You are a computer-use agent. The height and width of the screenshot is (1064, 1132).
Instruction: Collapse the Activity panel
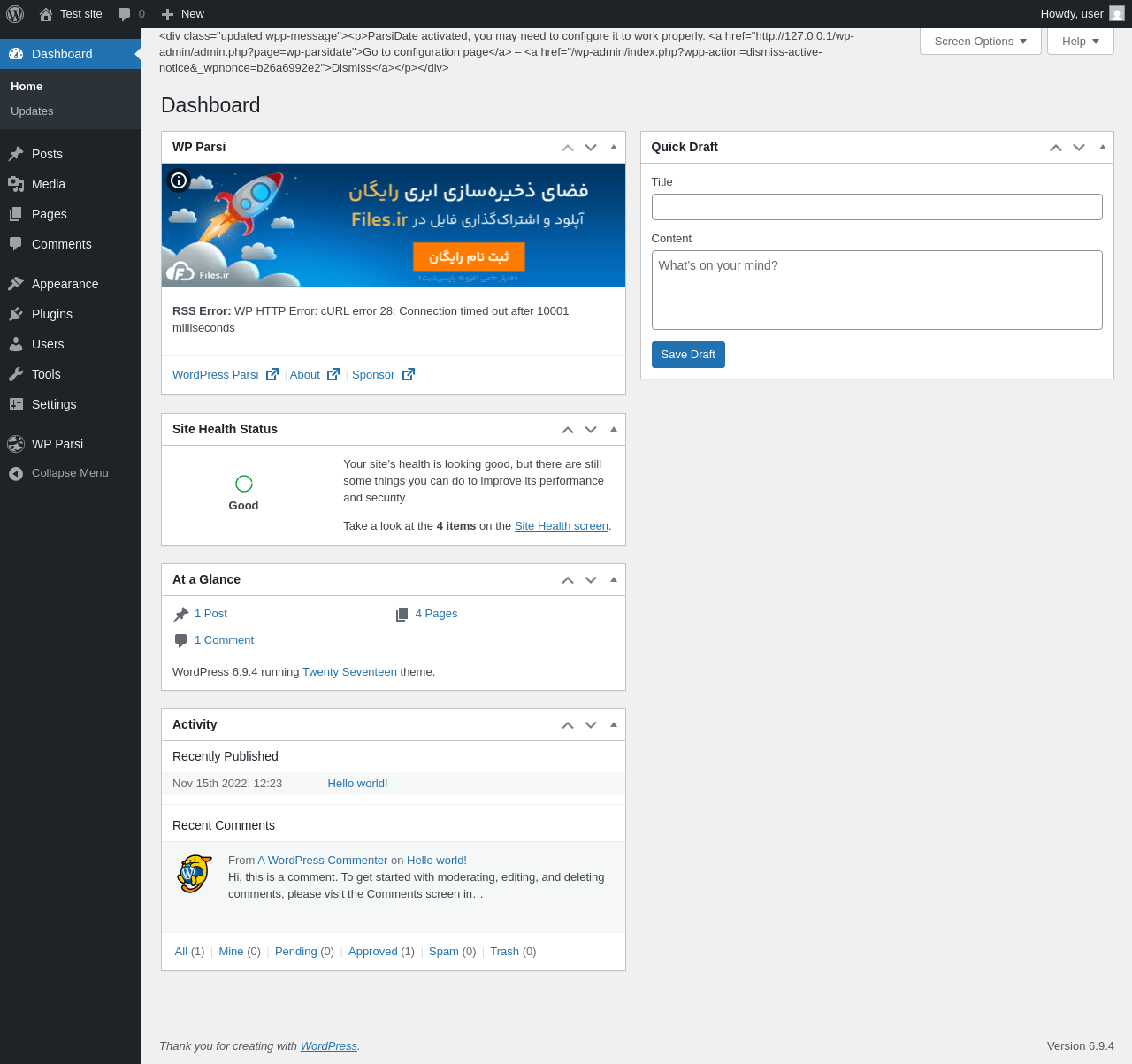click(x=614, y=724)
